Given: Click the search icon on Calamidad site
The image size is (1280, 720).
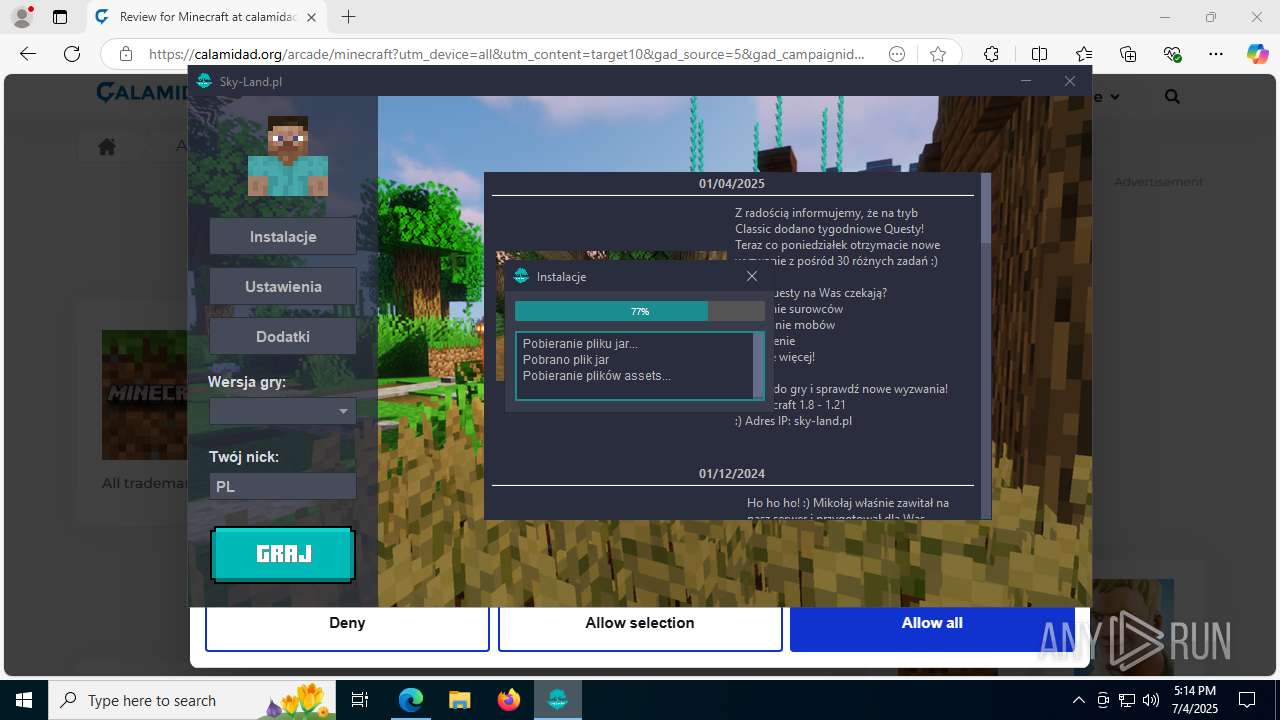Looking at the screenshot, I should pos(1172,97).
